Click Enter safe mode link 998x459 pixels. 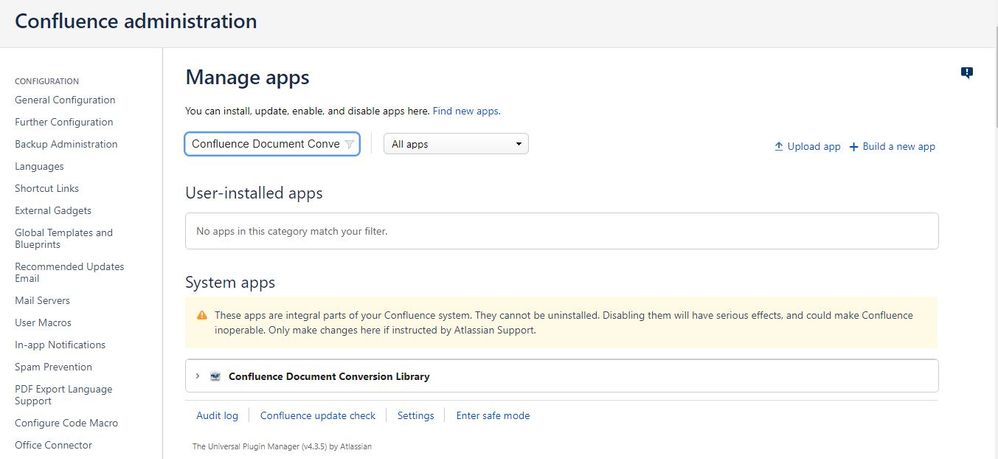(x=493, y=416)
